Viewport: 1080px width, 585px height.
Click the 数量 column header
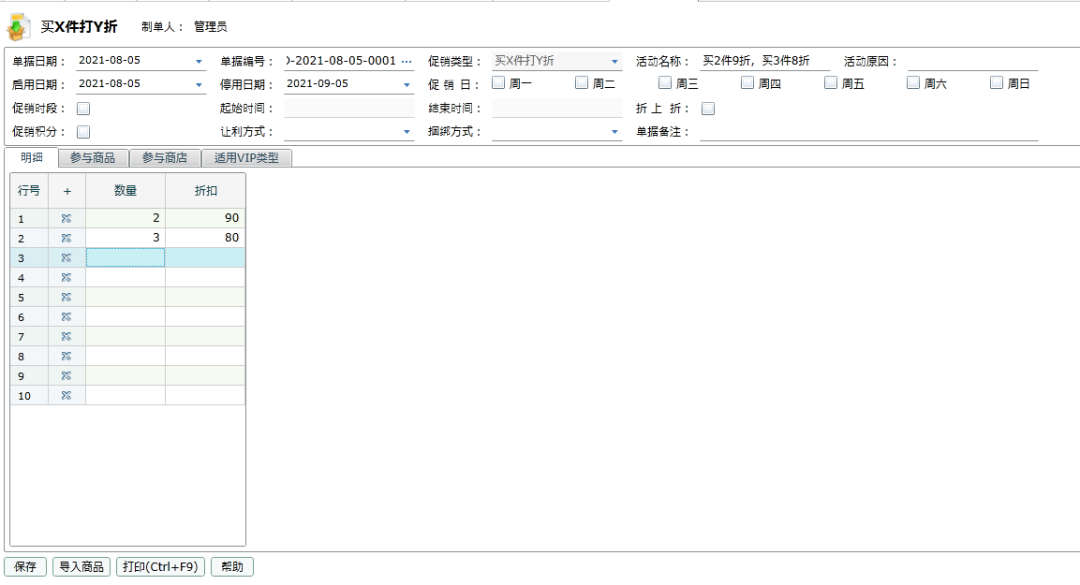tap(125, 191)
